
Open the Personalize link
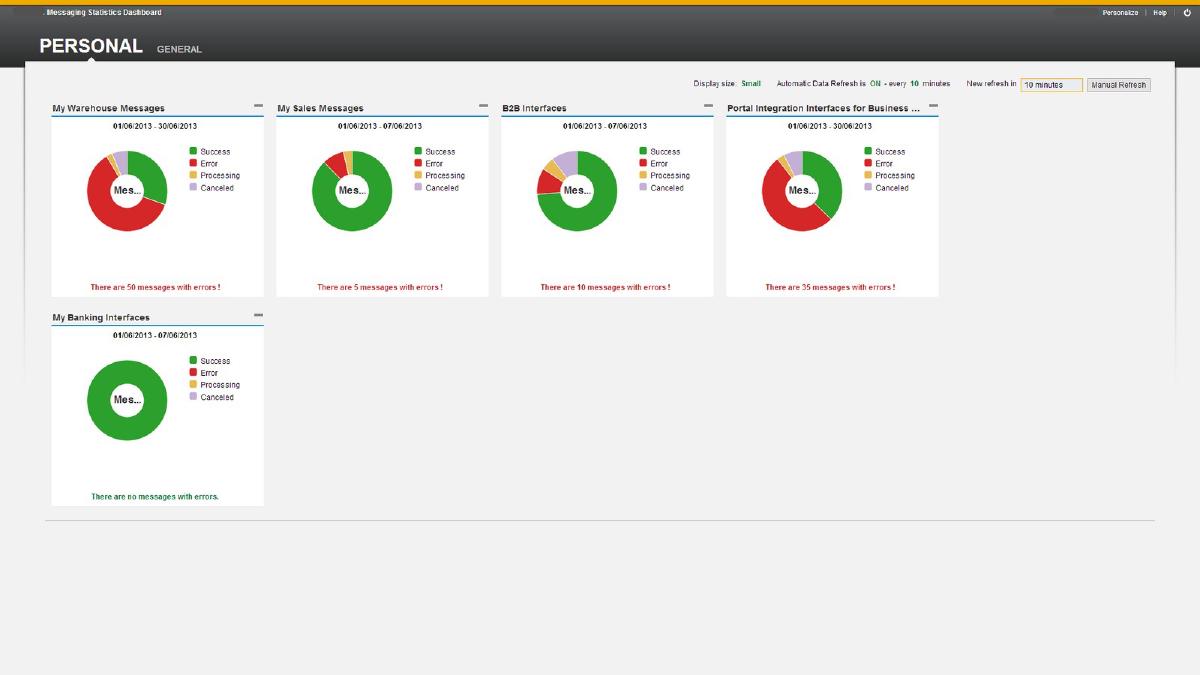[1120, 13]
